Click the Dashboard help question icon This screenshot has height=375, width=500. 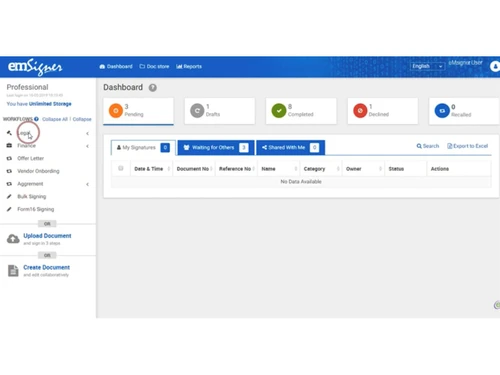coord(153,88)
